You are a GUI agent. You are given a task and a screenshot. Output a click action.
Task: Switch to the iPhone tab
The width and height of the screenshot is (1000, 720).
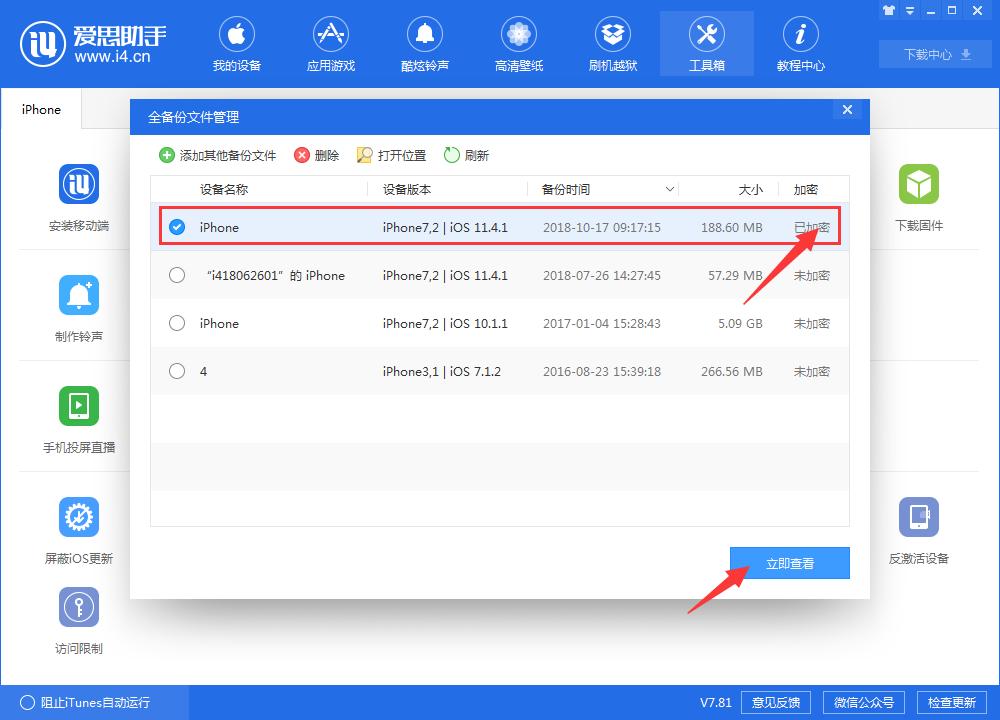click(40, 110)
